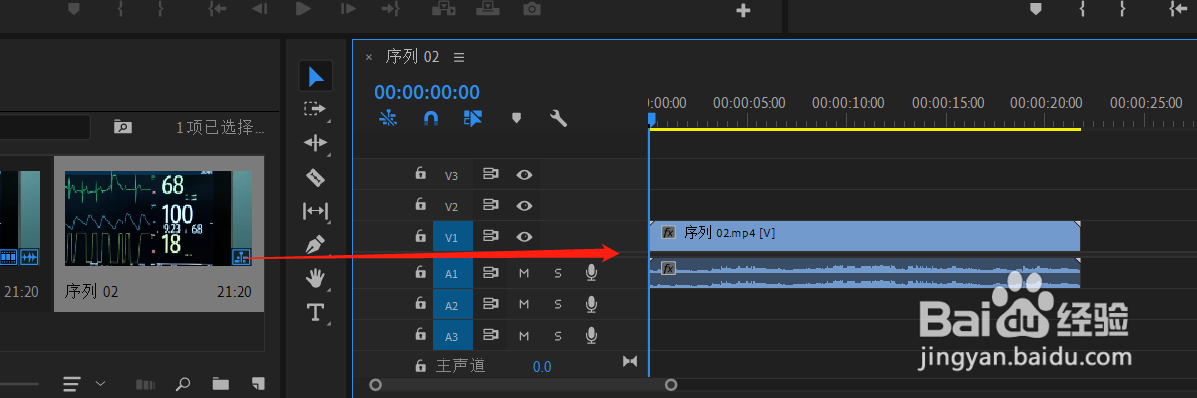The image size is (1197, 398).
Task: Toggle insert sequences as nests
Action: [x=389, y=118]
